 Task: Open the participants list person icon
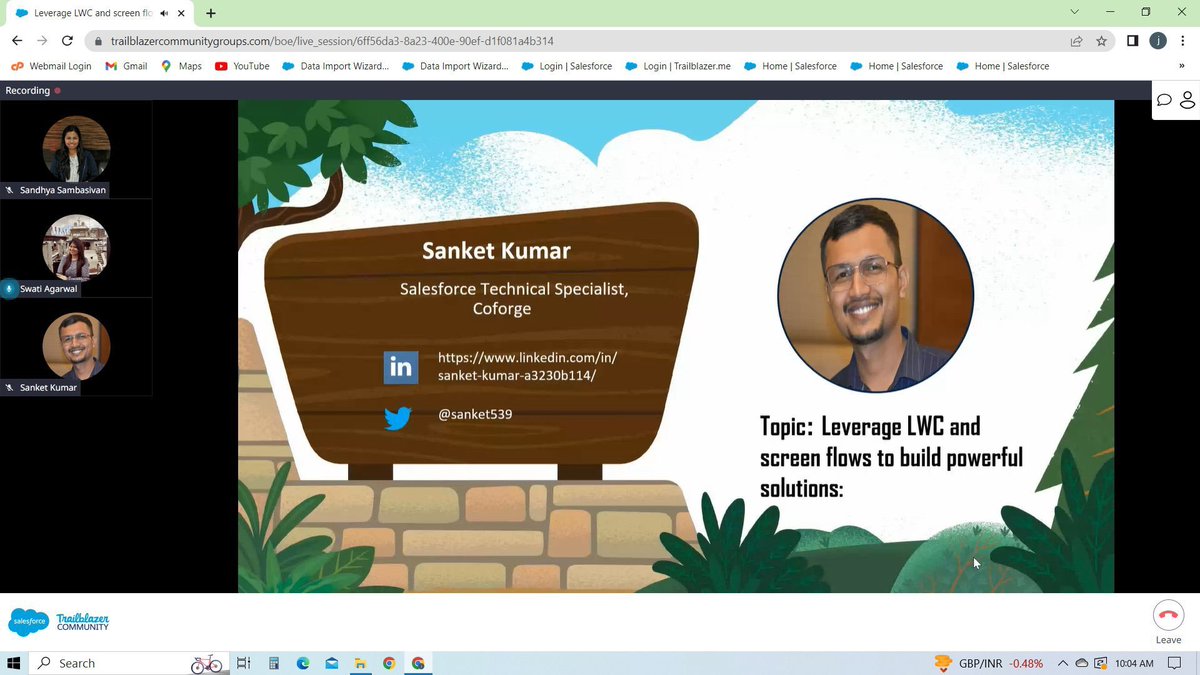point(1187,100)
